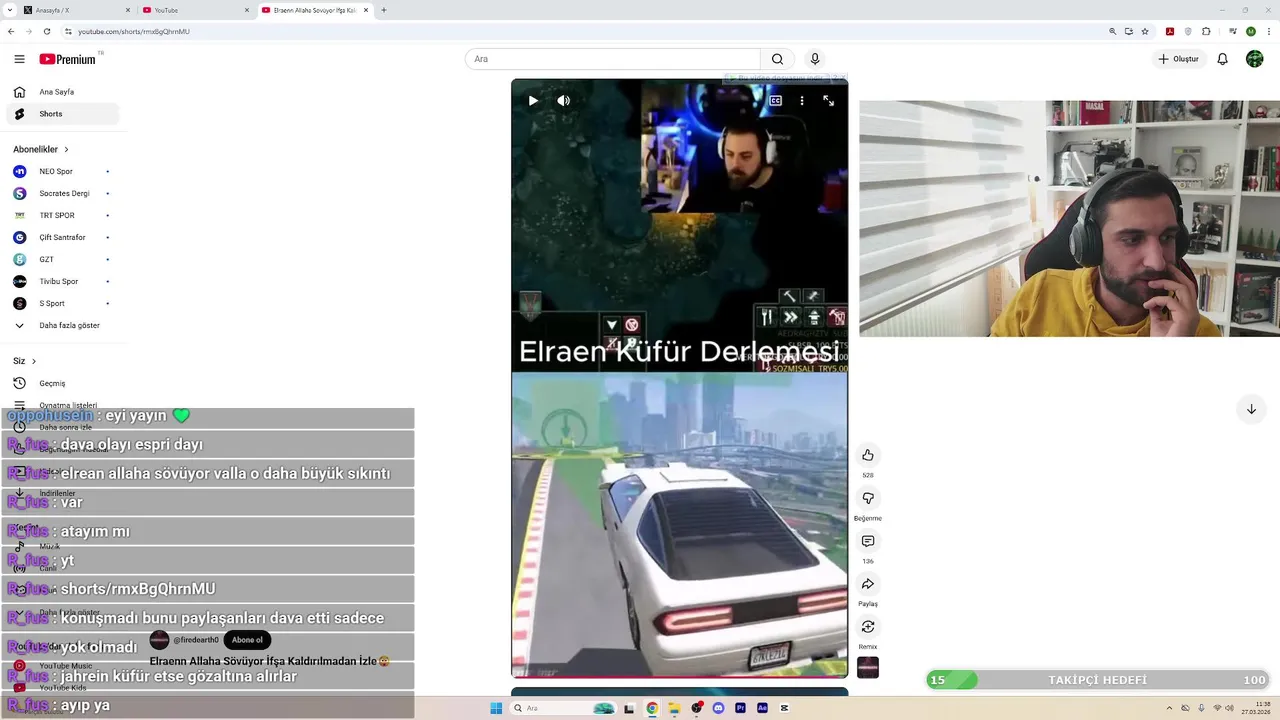Mute the Shorts video volume
This screenshot has height=720, width=1280.
click(564, 100)
